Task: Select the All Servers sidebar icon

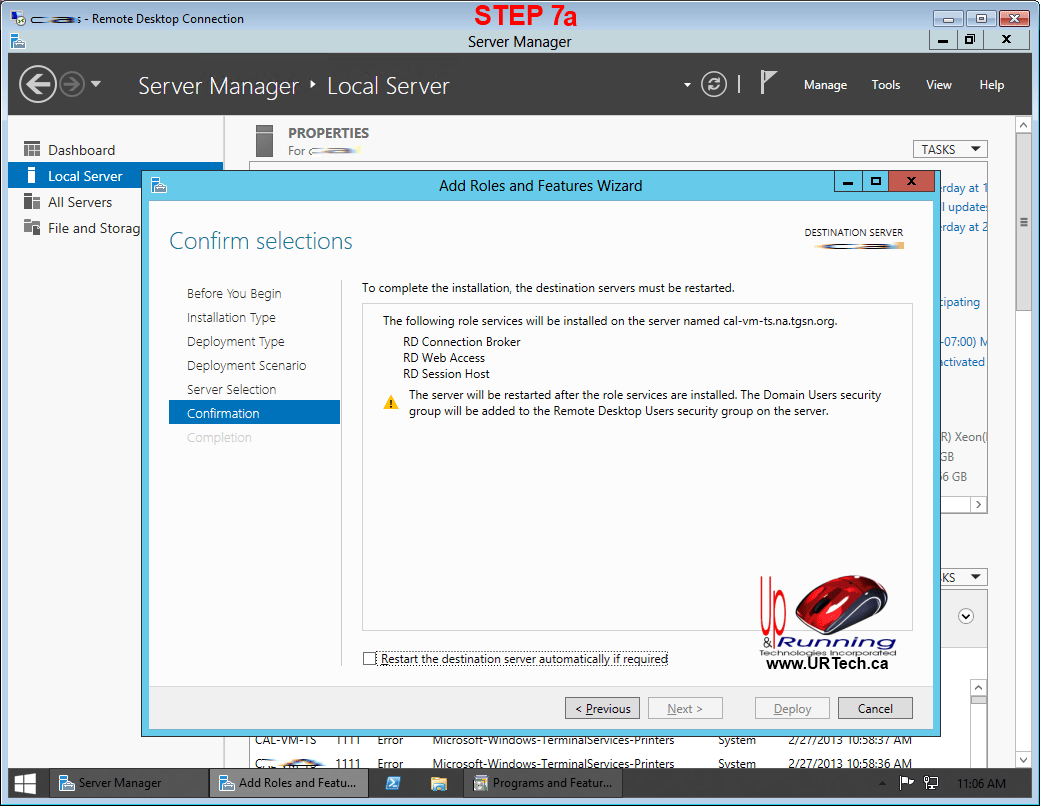Action: pos(32,202)
